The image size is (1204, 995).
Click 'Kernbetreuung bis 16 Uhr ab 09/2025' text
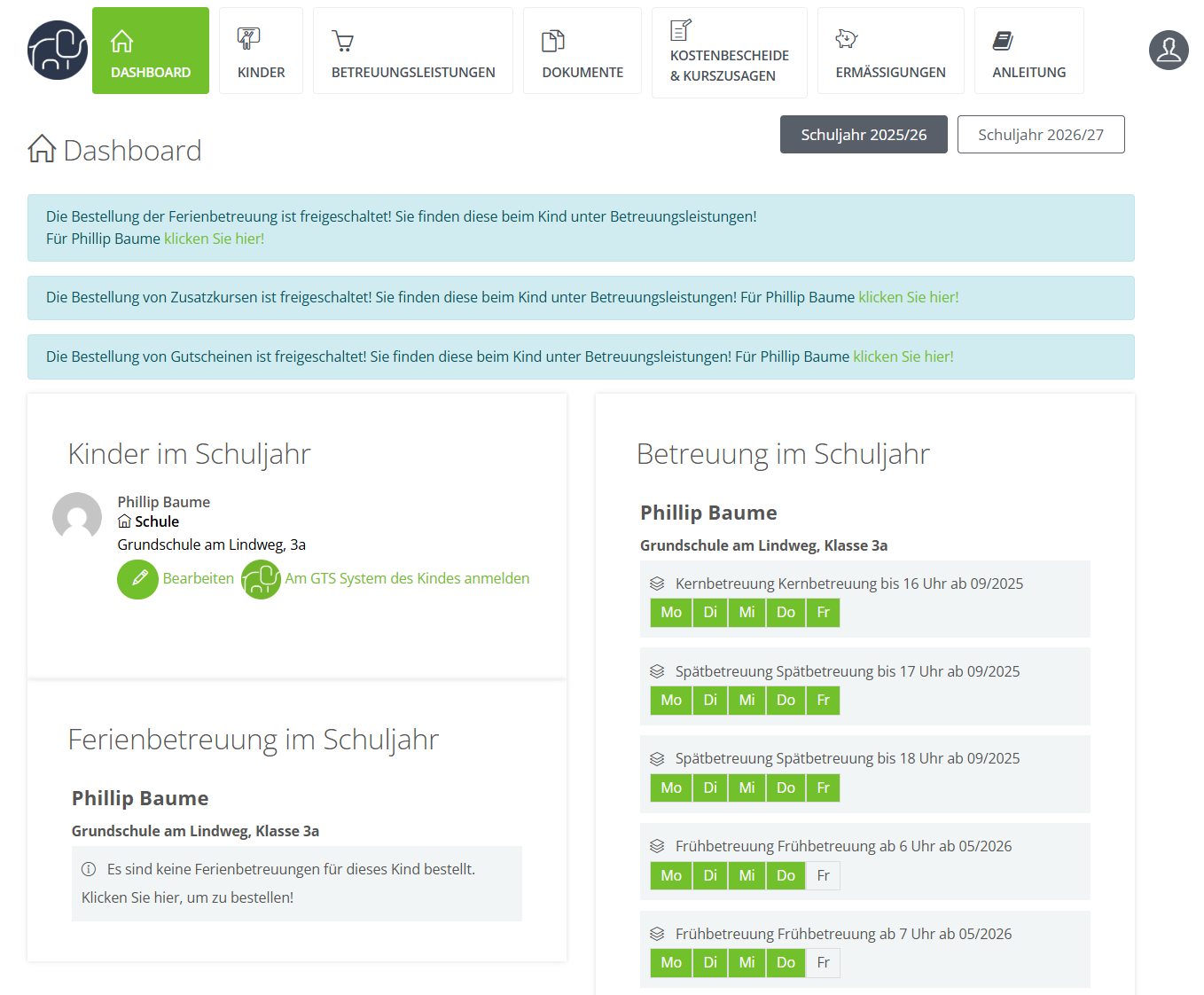coord(900,584)
